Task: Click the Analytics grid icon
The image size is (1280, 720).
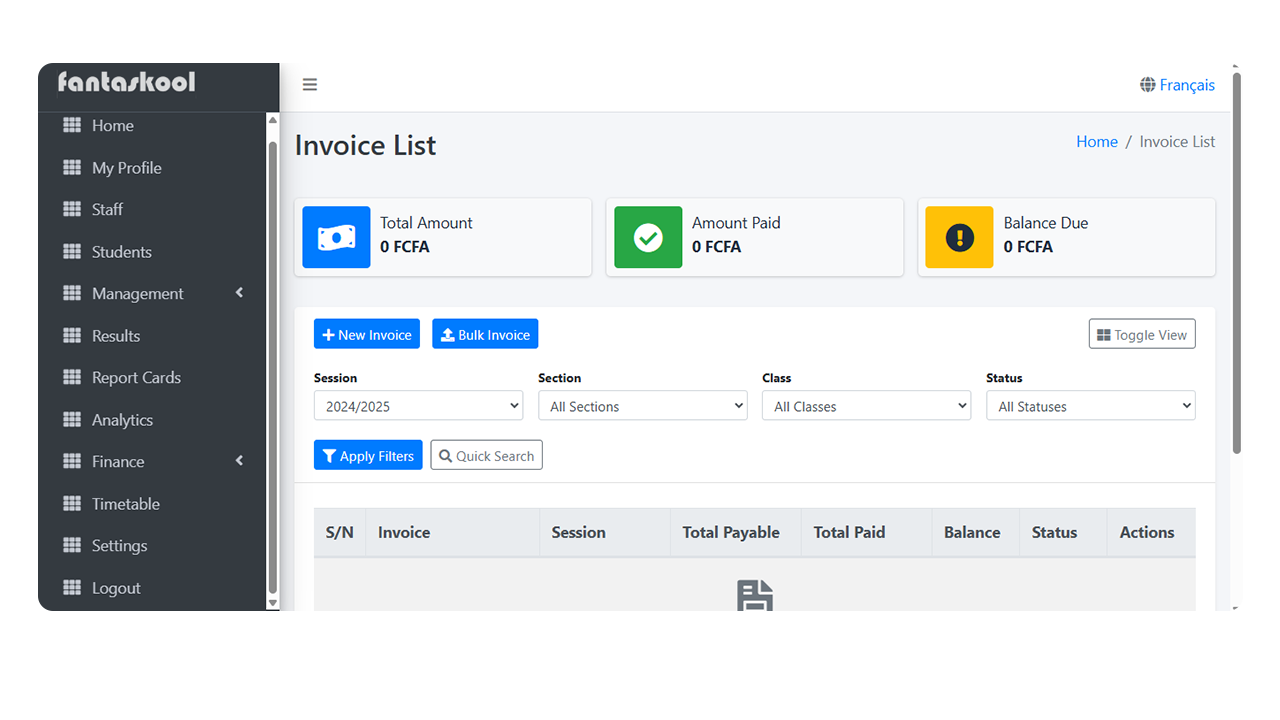Action: click(72, 419)
